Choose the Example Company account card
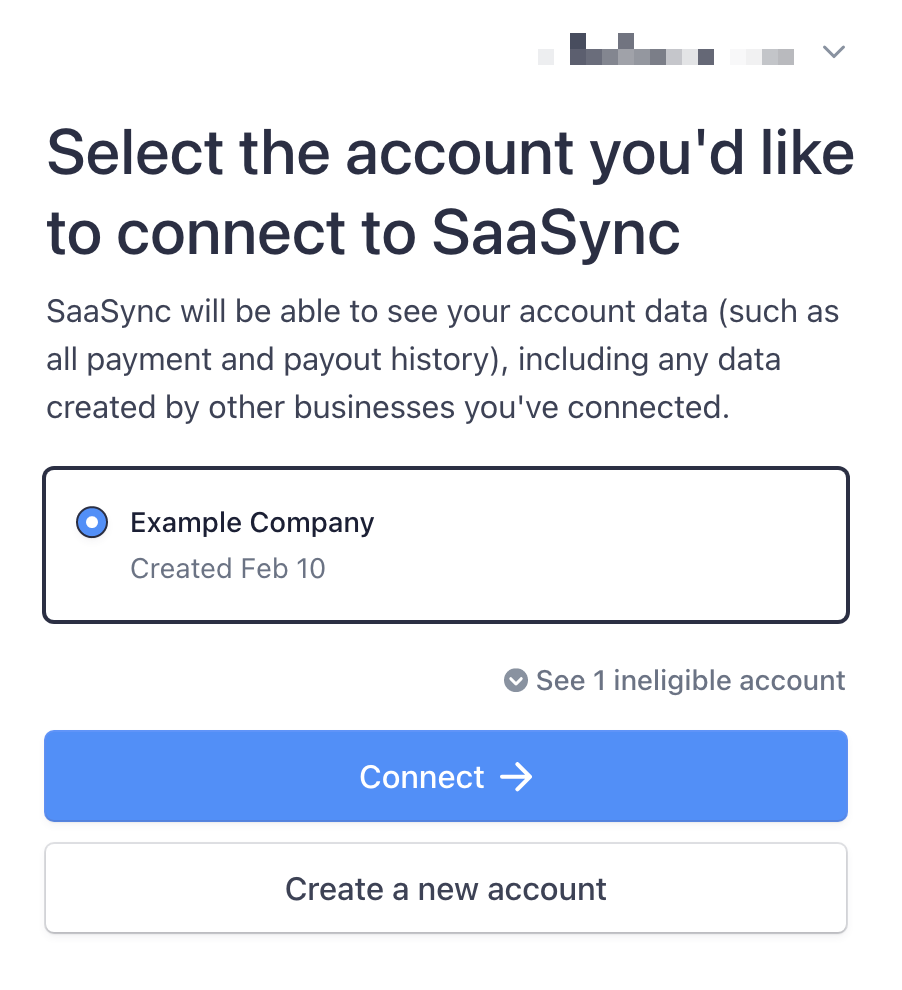Image resolution: width=902 pixels, height=990 pixels. tap(446, 545)
